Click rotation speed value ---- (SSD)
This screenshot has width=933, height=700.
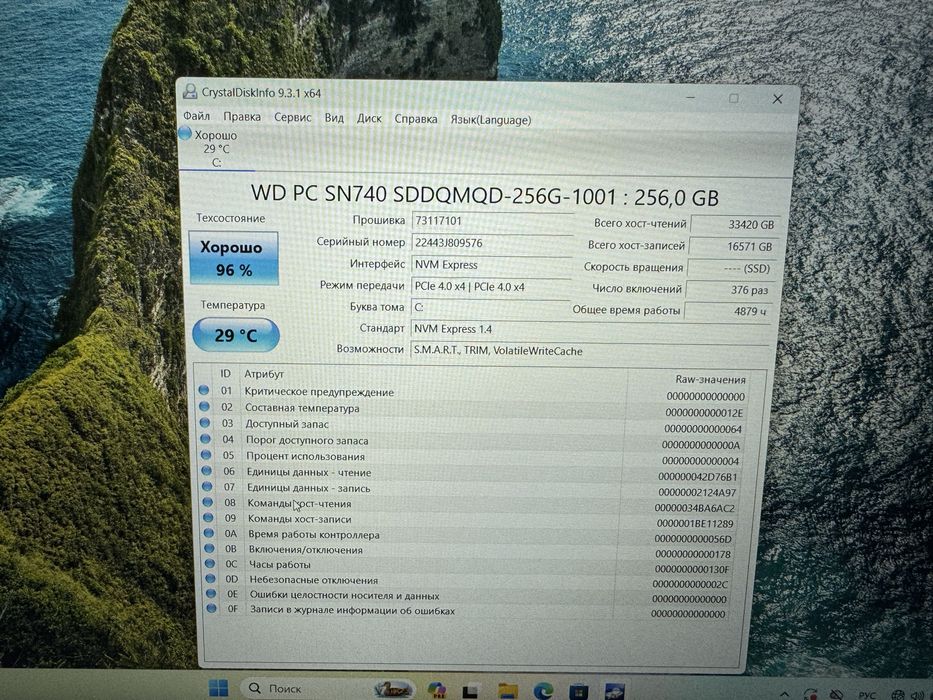click(x=731, y=268)
